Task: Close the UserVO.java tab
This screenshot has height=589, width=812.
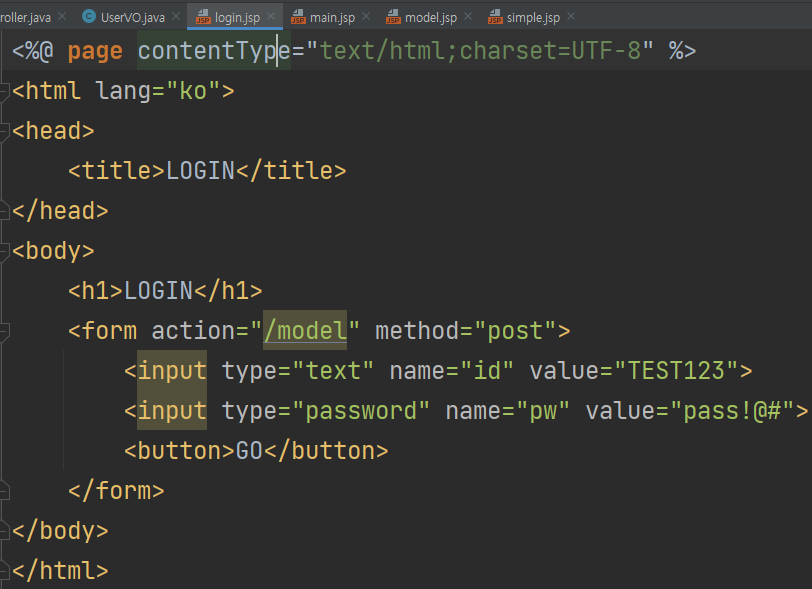Action: [176, 17]
